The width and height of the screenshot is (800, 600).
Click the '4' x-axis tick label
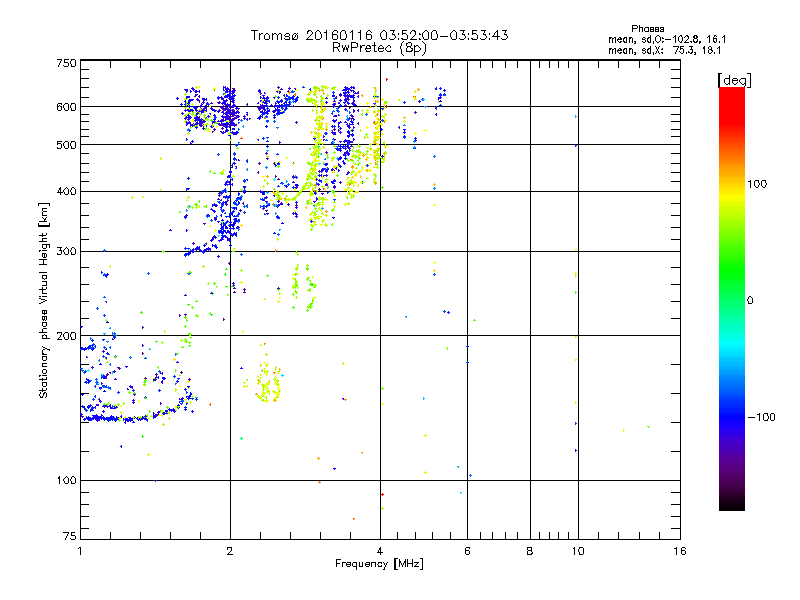(380, 551)
